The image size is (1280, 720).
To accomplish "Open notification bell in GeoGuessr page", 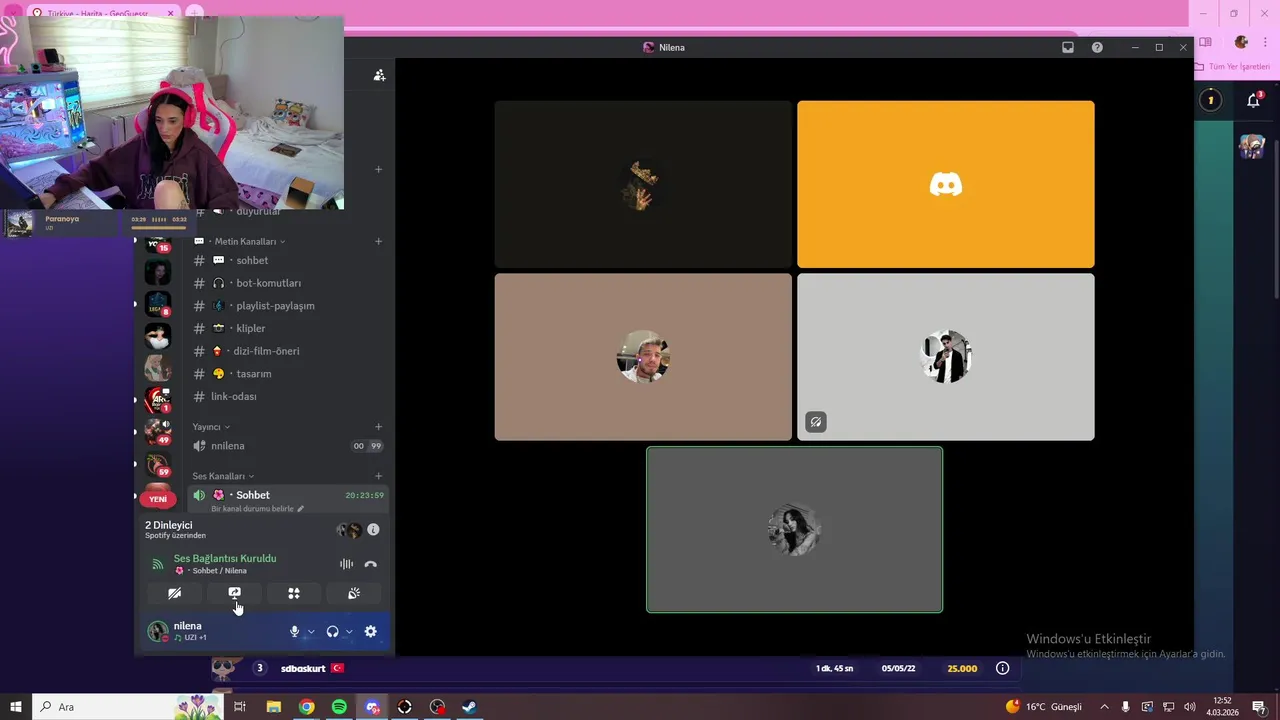I will pyautogui.click(x=1253, y=100).
